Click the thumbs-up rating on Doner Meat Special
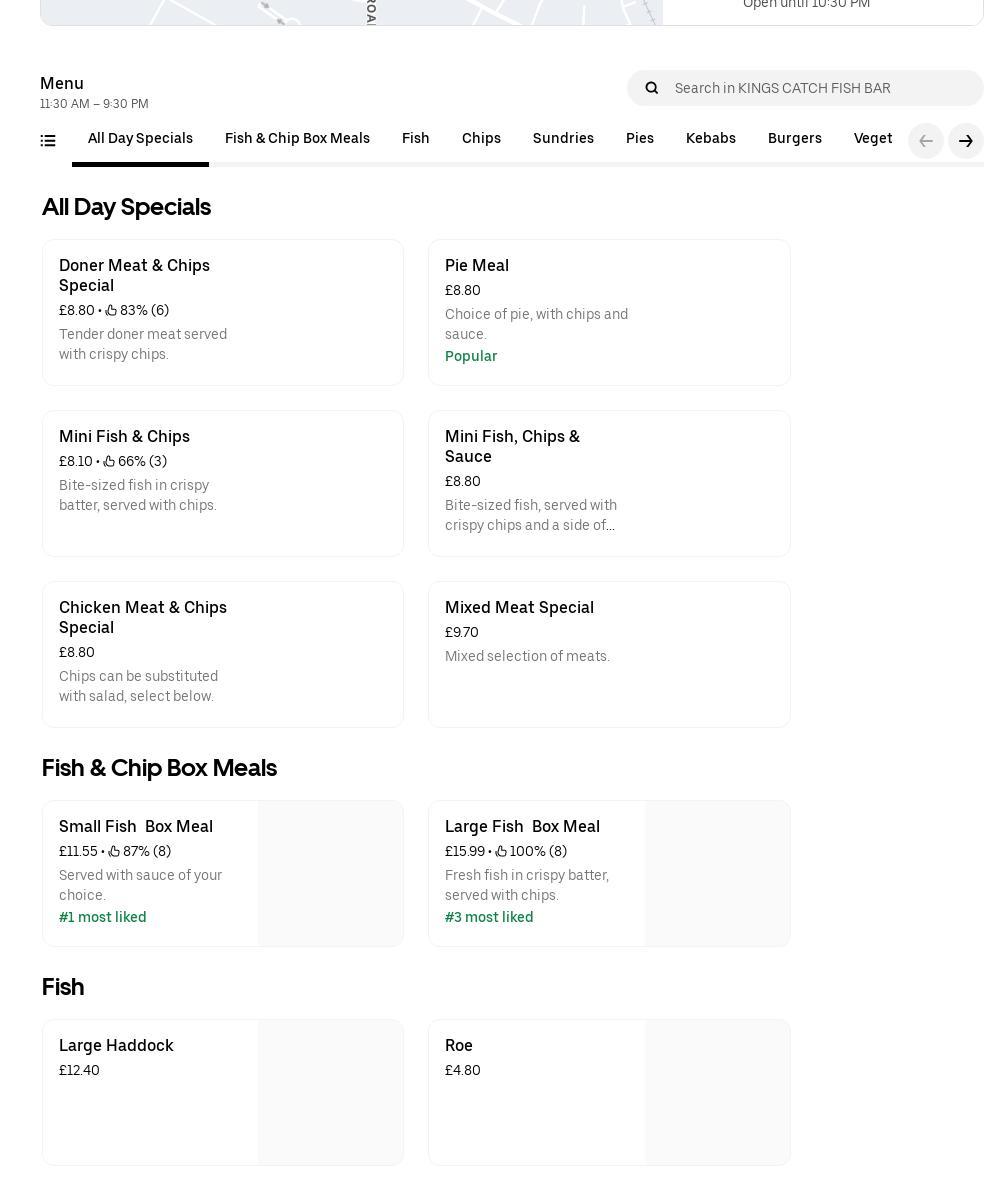 [x=111, y=310]
